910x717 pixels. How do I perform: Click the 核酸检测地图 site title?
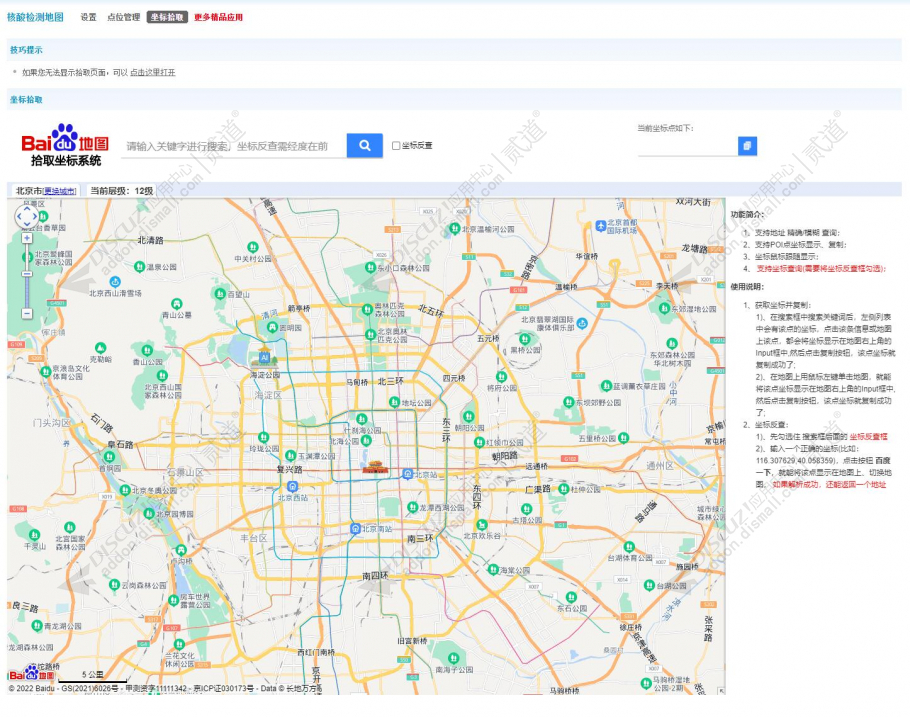(x=35, y=17)
